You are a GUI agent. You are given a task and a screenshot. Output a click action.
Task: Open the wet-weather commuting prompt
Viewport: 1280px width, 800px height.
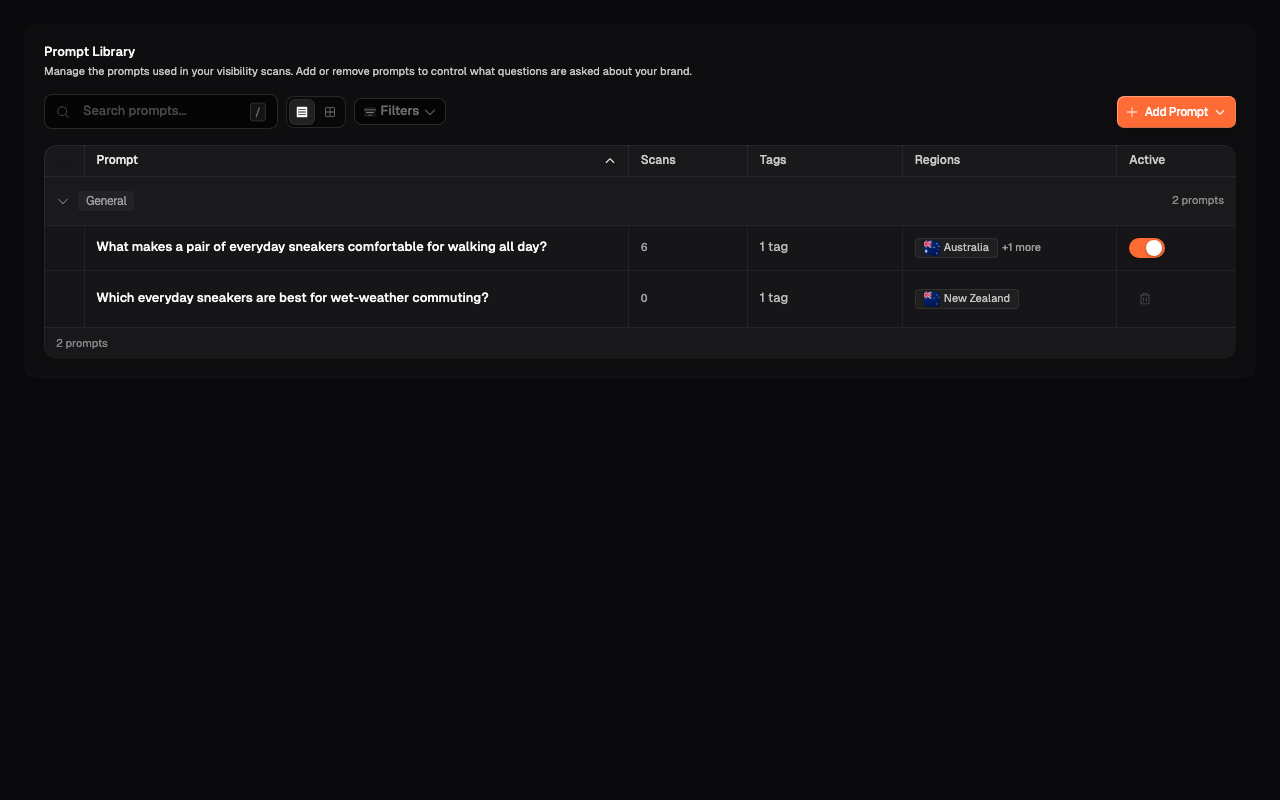click(x=292, y=298)
